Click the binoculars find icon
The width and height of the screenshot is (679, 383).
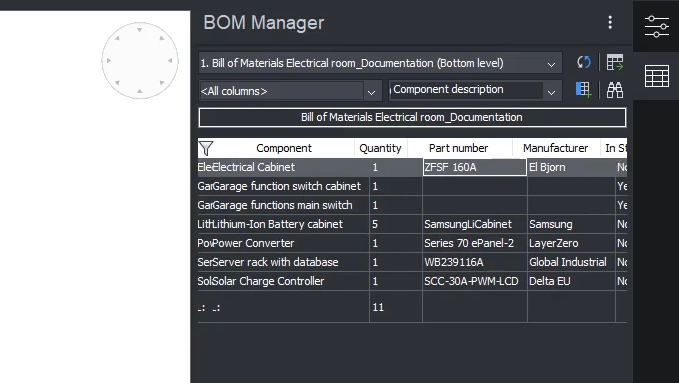(x=615, y=90)
